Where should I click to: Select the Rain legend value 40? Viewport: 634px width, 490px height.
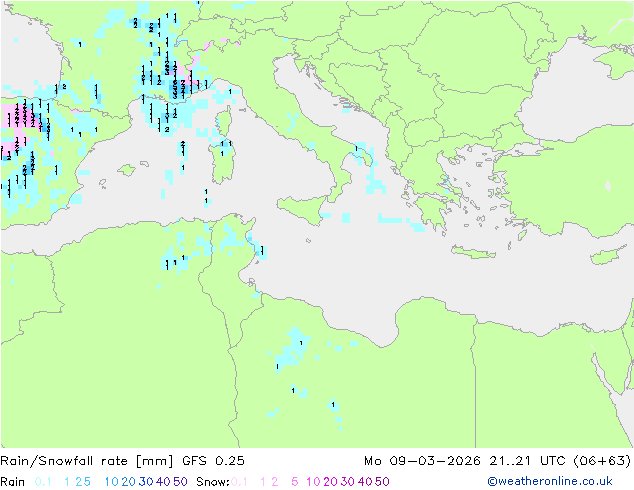click(163, 482)
